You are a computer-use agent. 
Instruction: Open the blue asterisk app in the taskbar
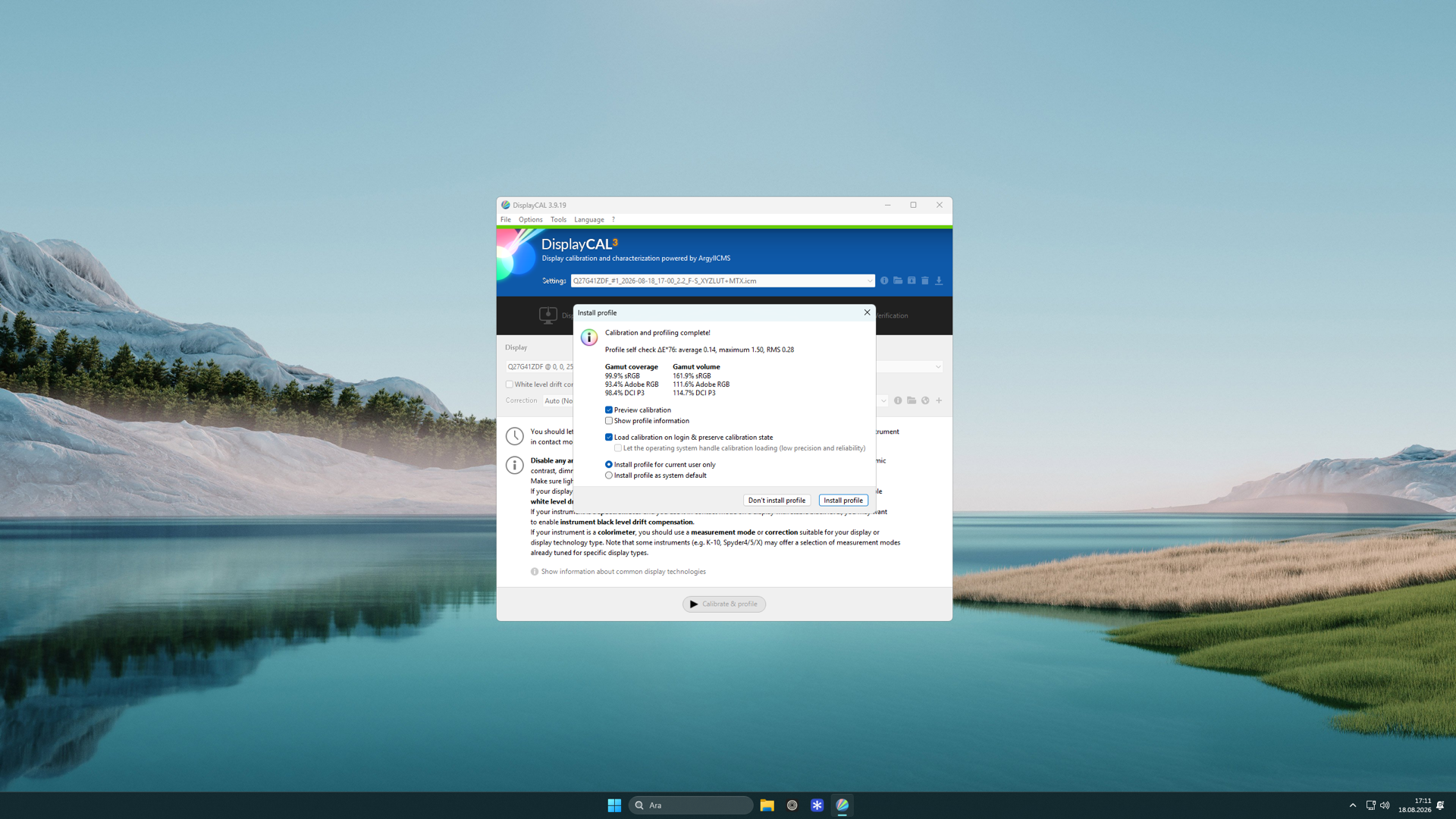point(817,805)
